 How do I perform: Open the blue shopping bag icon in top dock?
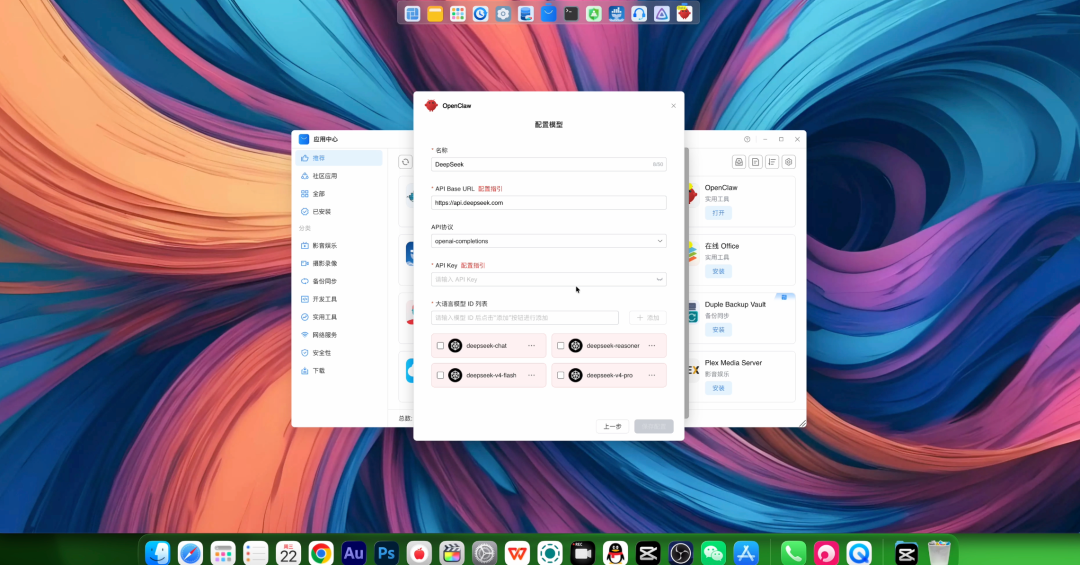click(548, 13)
